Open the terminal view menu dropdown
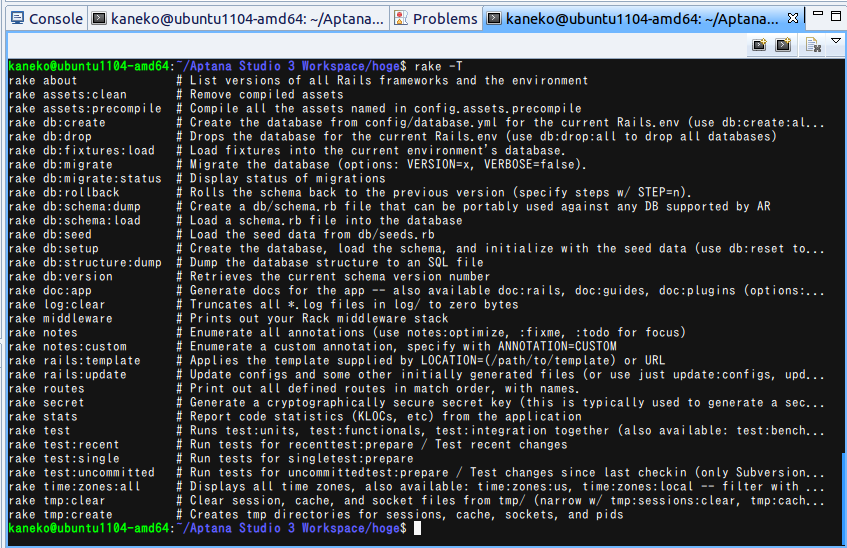The image size is (847, 548). point(836,41)
